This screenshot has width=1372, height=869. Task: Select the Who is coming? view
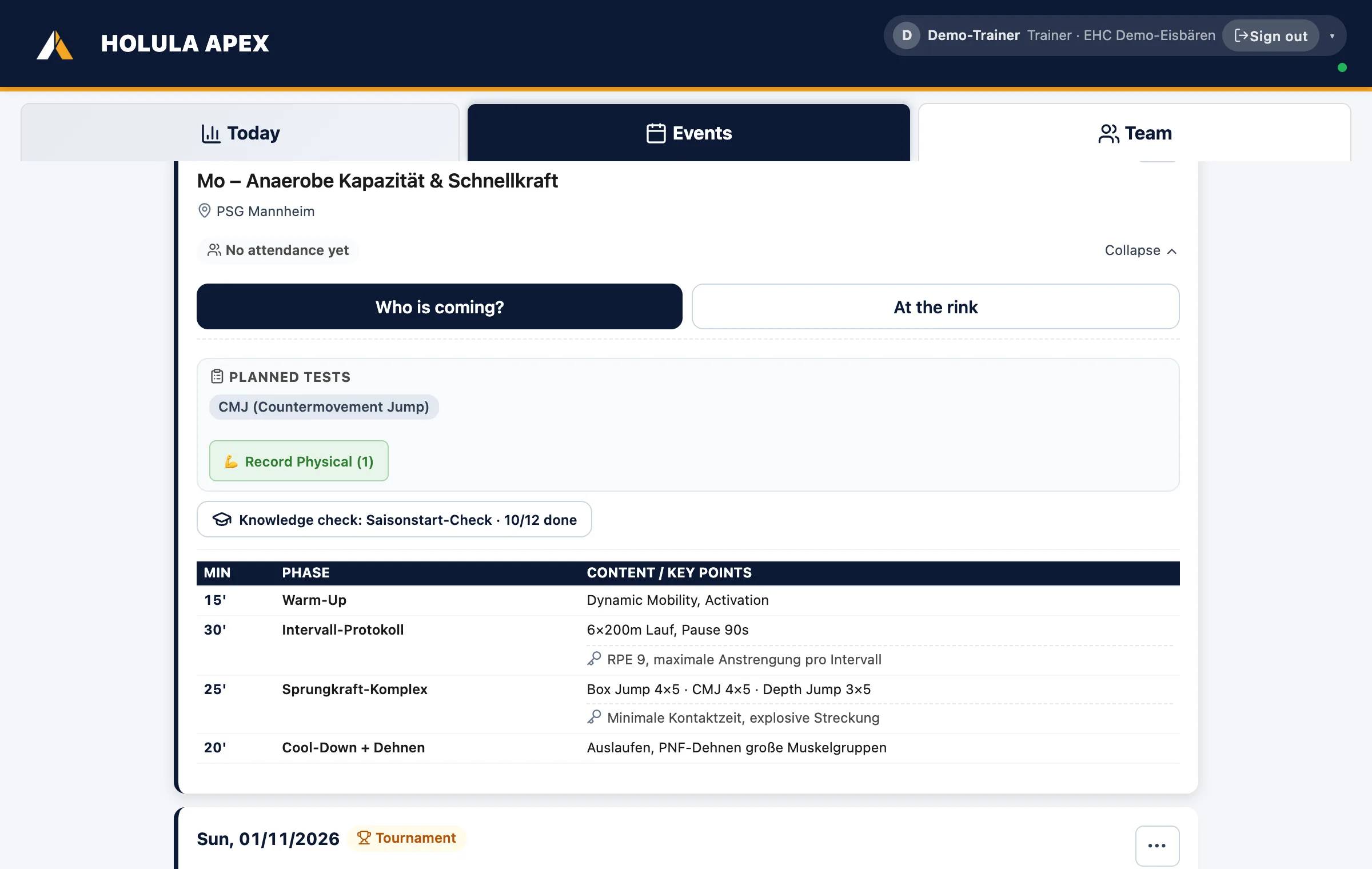pyautogui.click(x=439, y=306)
